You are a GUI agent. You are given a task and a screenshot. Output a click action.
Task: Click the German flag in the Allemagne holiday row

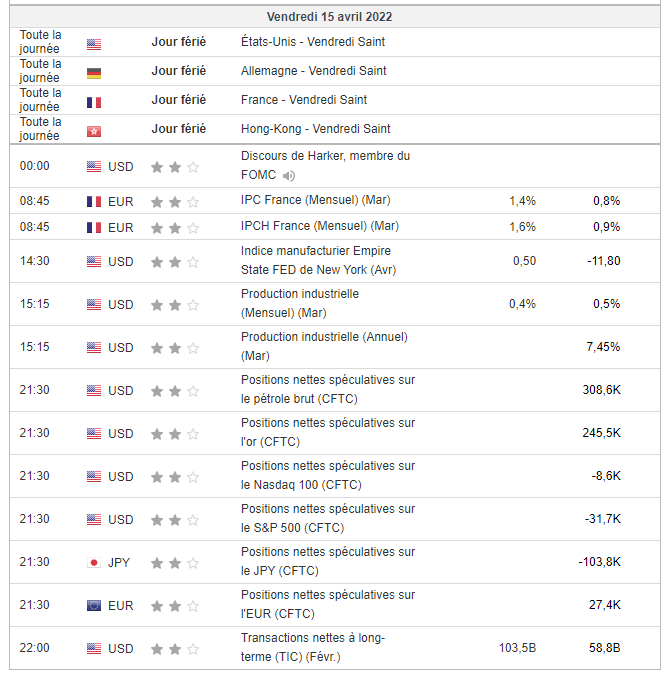(x=94, y=72)
